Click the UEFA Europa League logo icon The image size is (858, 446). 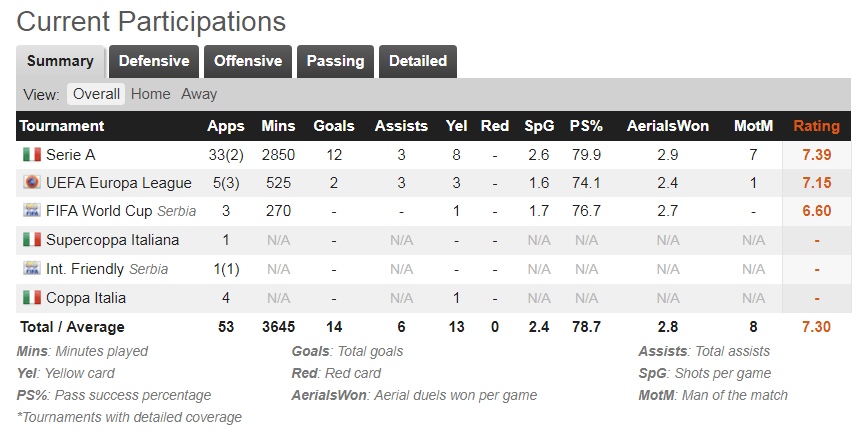pos(32,182)
